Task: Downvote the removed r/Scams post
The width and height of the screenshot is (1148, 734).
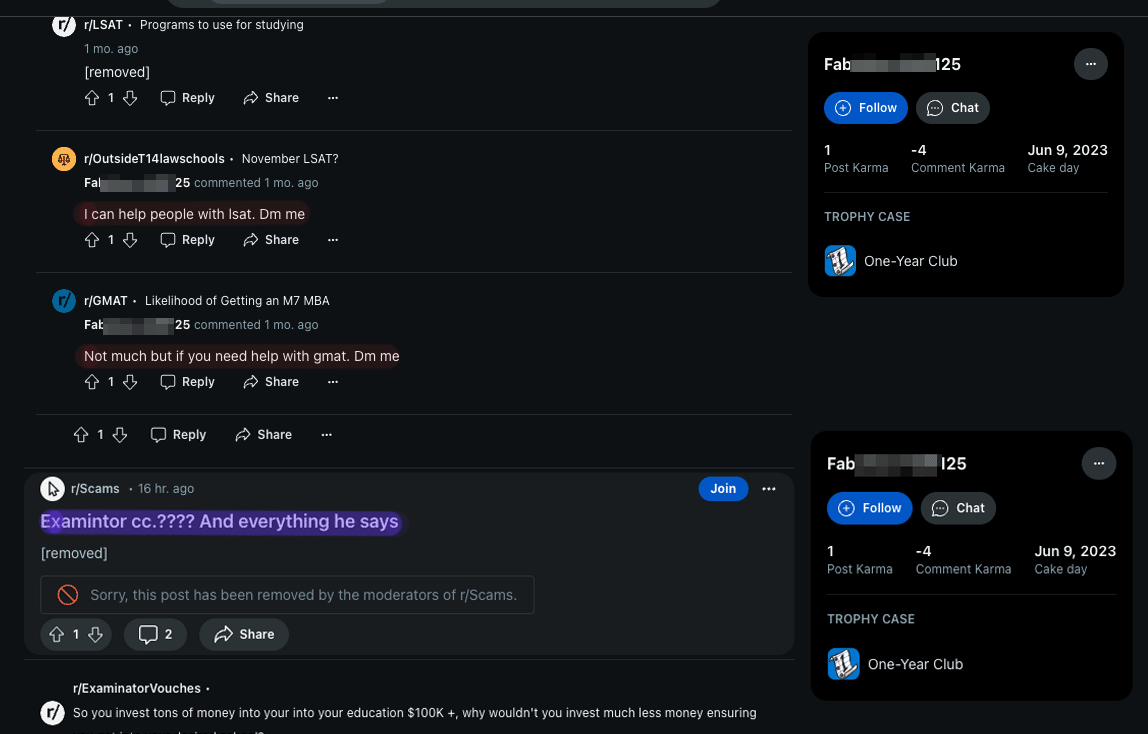Action: (95, 634)
